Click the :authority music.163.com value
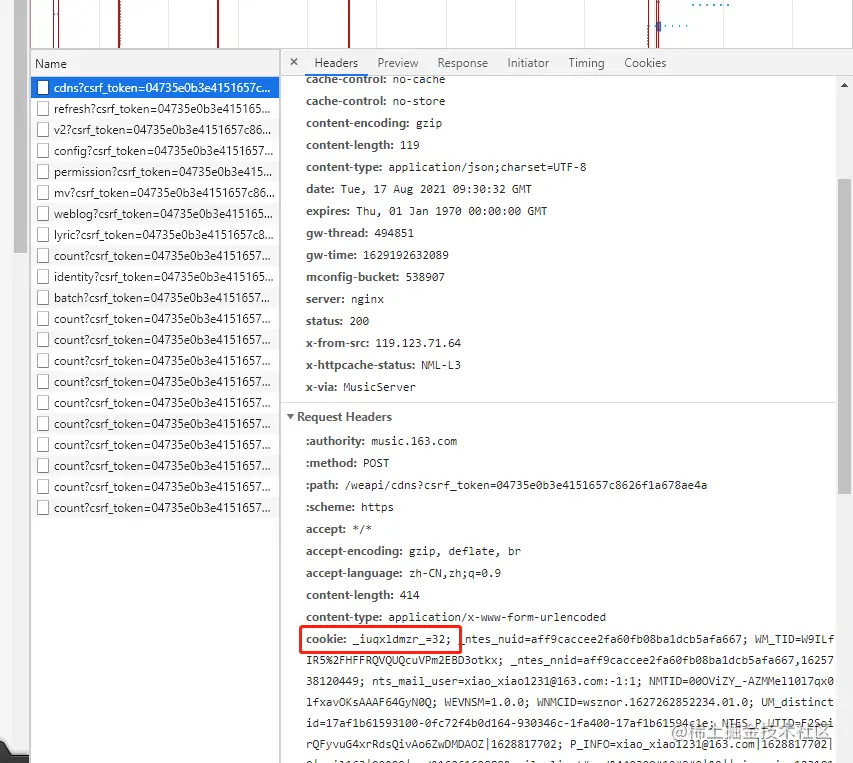 pos(414,442)
